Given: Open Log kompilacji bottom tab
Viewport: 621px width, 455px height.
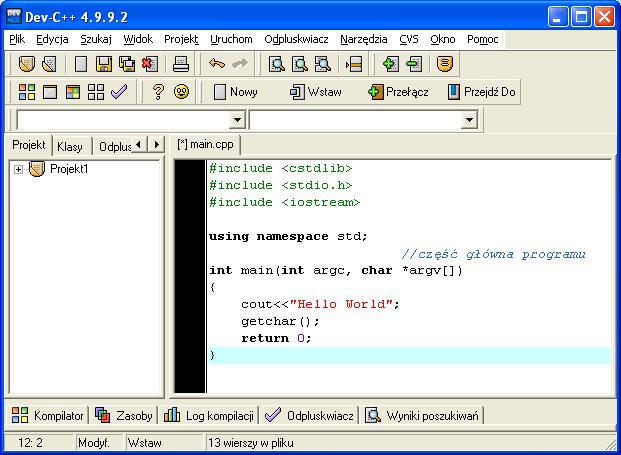Looking at the screenshot, I should (209, 415).
